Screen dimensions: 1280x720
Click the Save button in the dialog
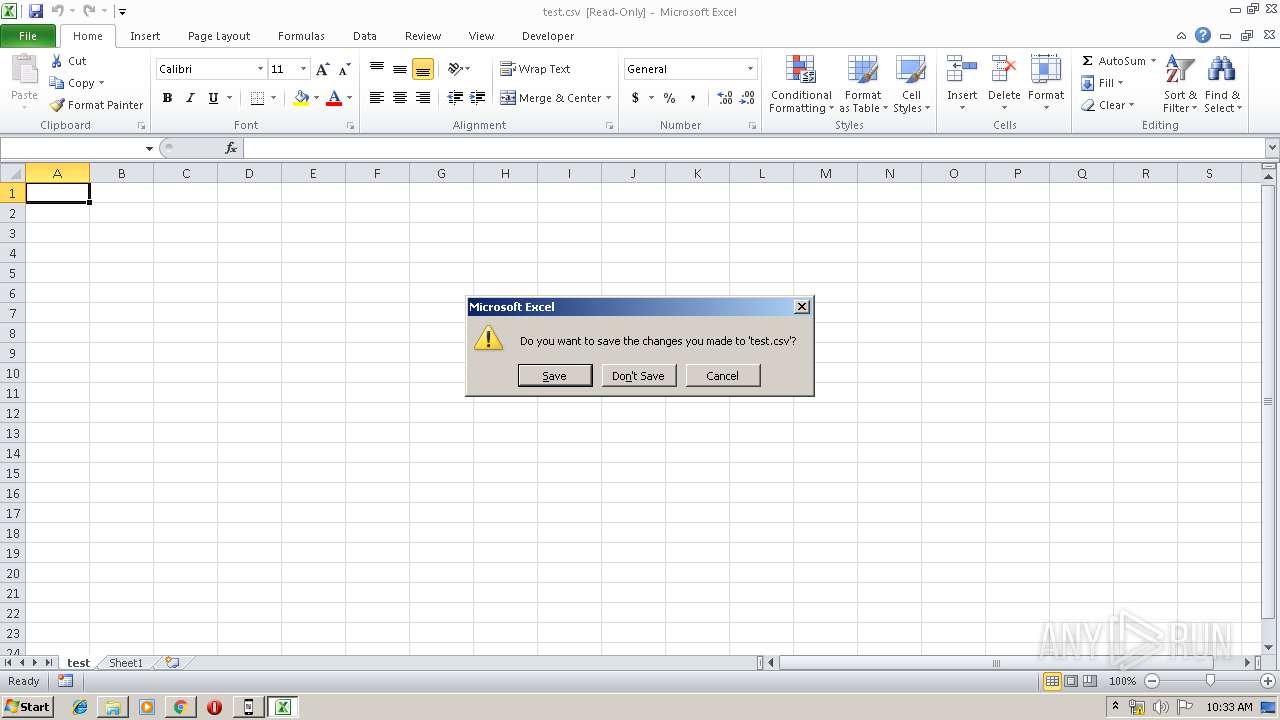tap(555, 376)
